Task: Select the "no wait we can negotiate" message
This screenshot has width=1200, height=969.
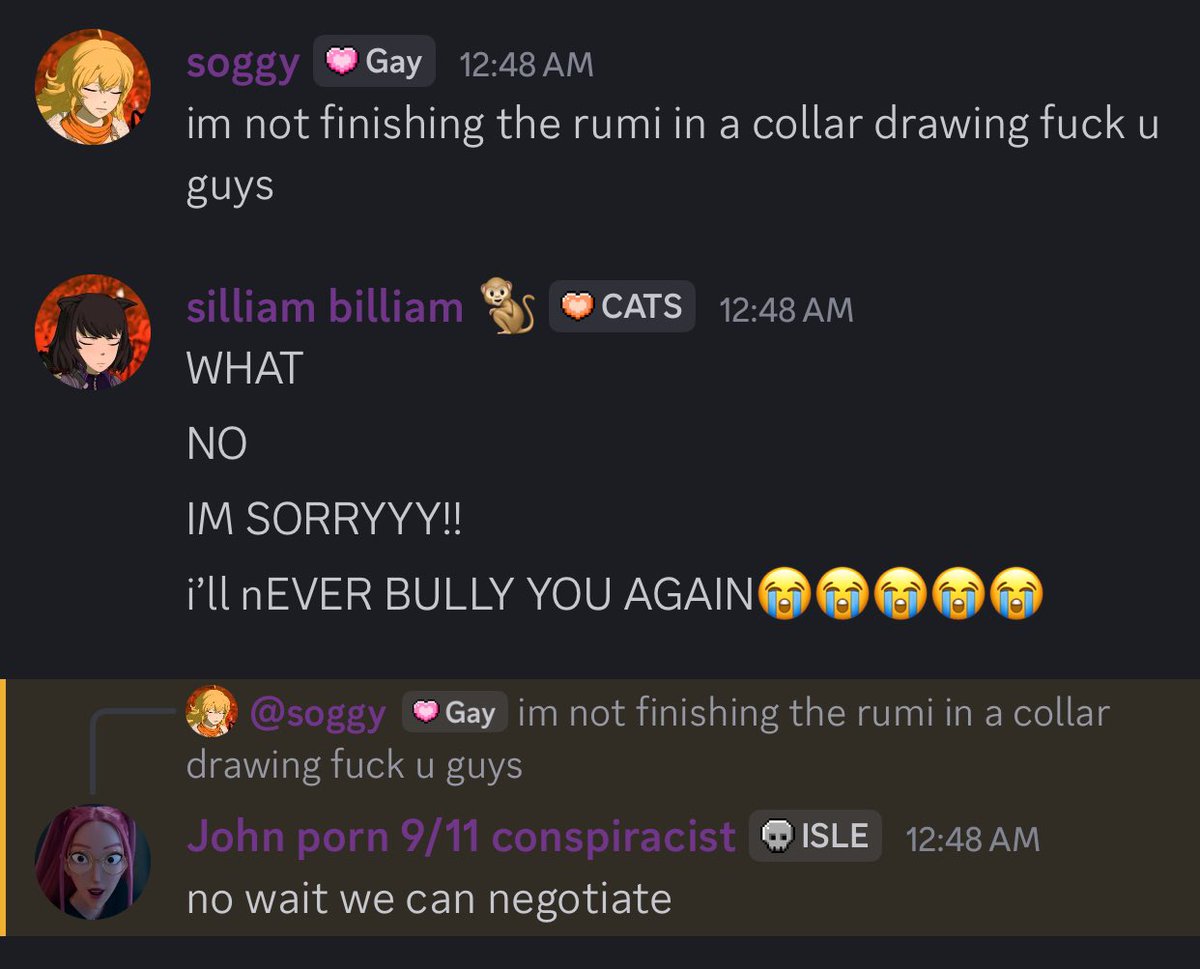Action: [429, 899]
